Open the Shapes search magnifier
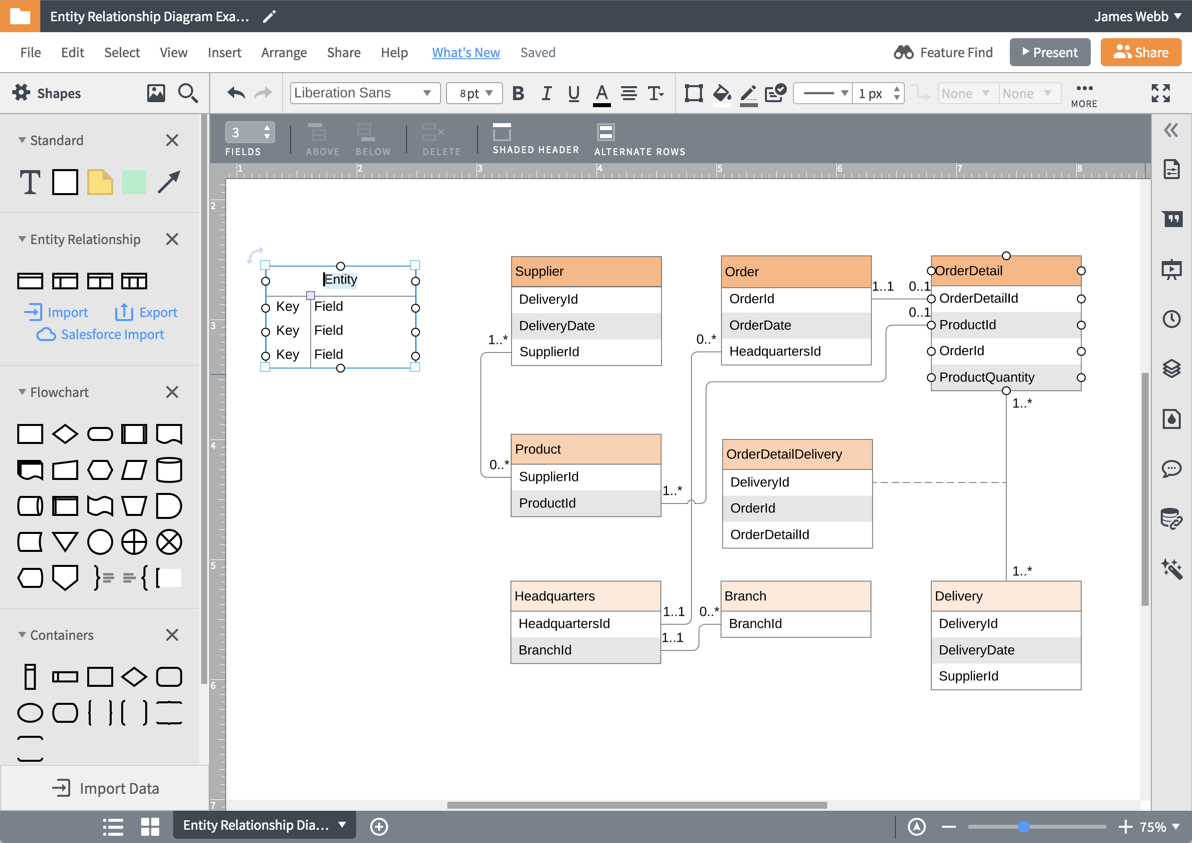 pyautogui.click(x=187, y=93)
